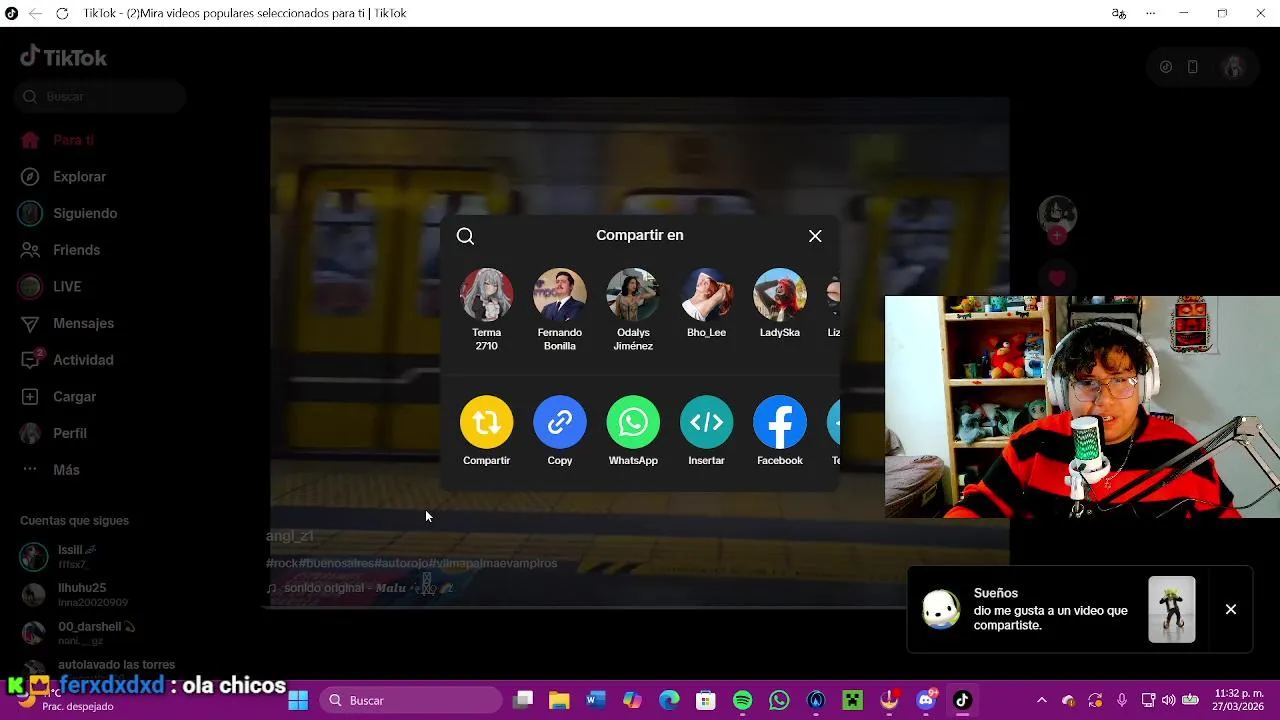Image resolution: width=1280 pixels, height=720 pixels.
Task: Open the Insertar embed code option
Action: point(707,423)
